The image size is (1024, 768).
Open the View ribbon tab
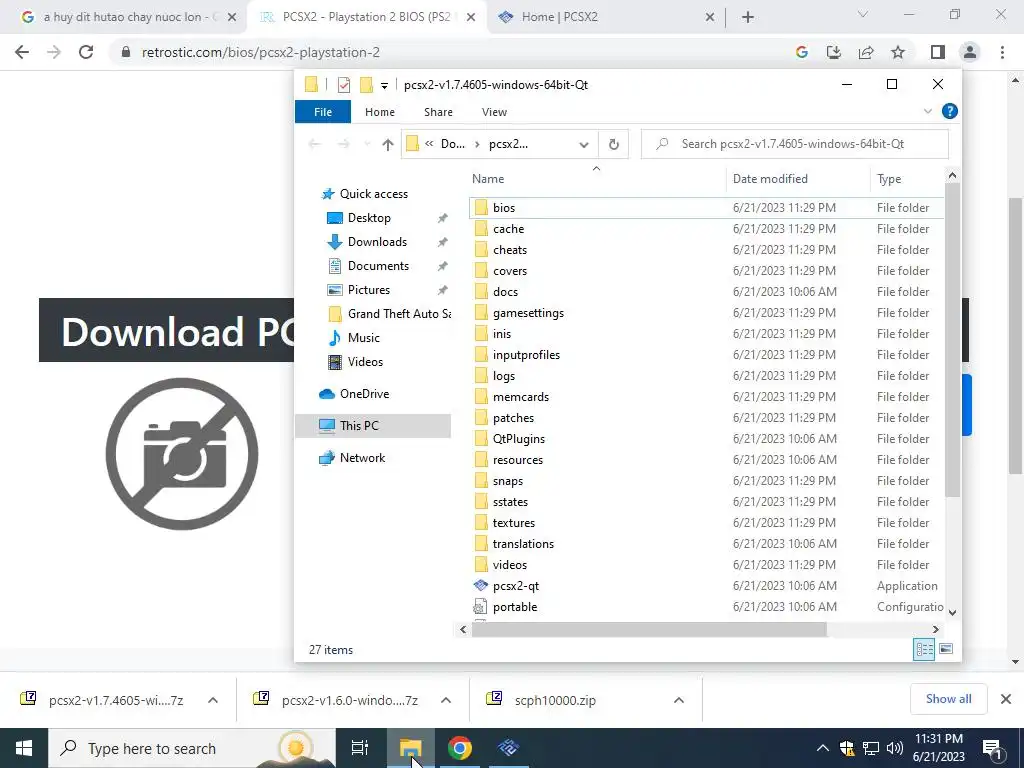[x=494, y=112]
